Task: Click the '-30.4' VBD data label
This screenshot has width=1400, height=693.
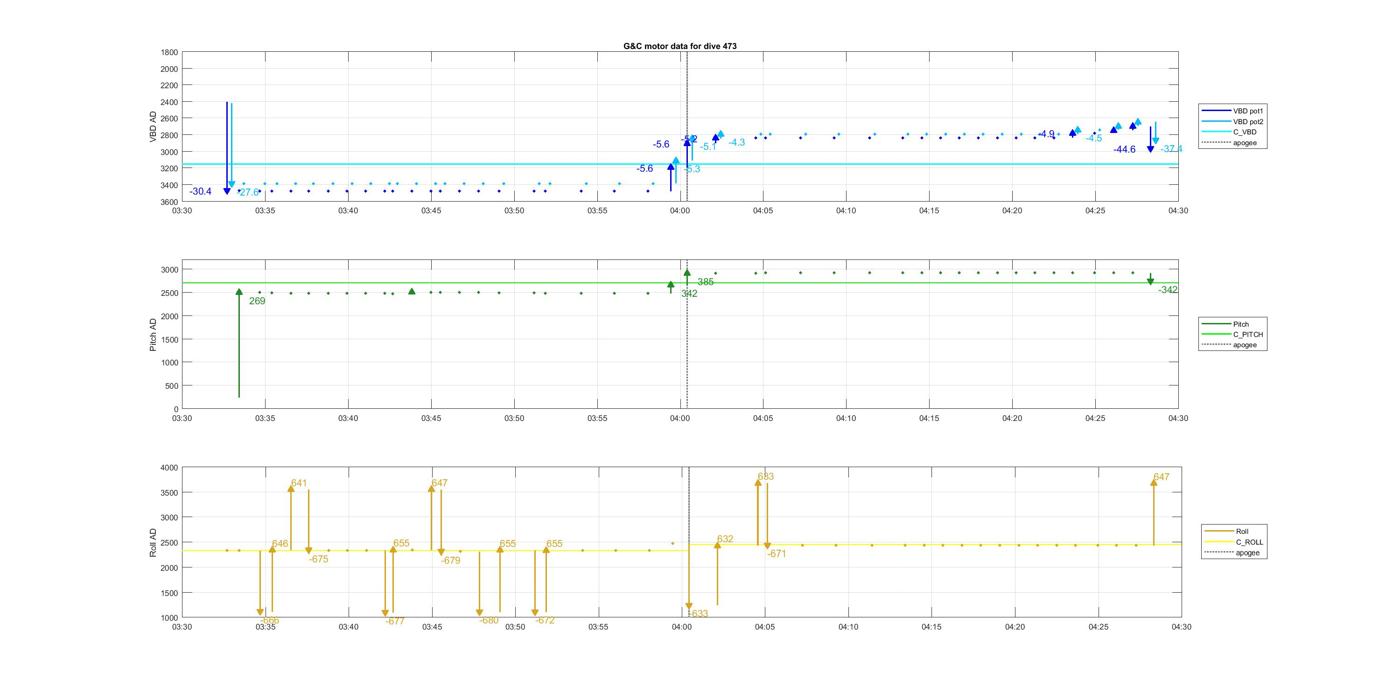Action: click(x=200, y=191)
